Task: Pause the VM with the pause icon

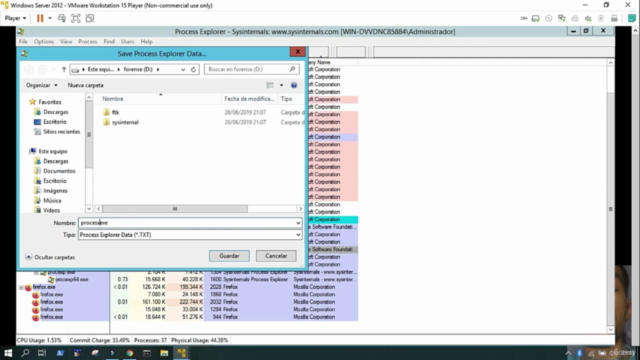Action: [x=40, y=18]
